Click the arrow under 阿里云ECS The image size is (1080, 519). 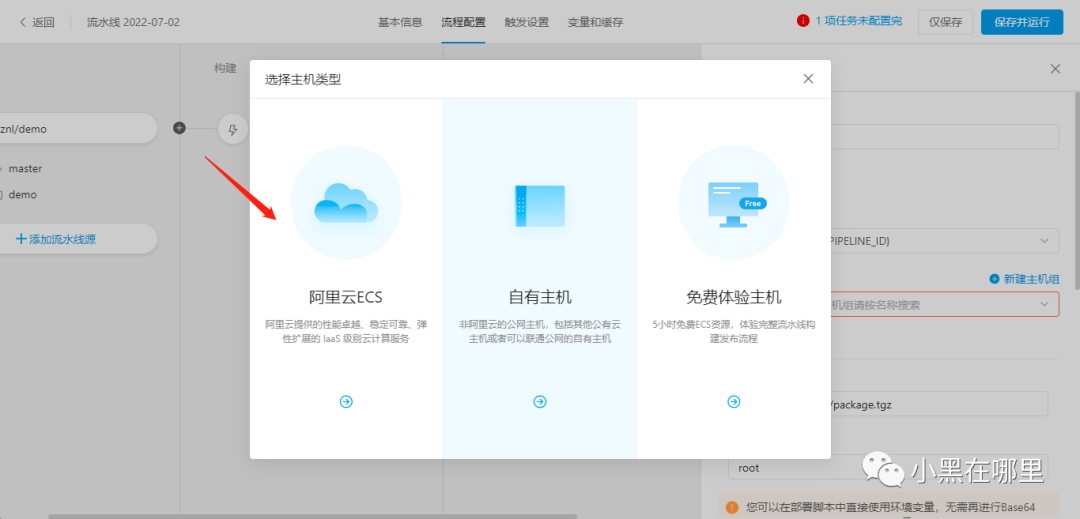(x=346, y=401)
